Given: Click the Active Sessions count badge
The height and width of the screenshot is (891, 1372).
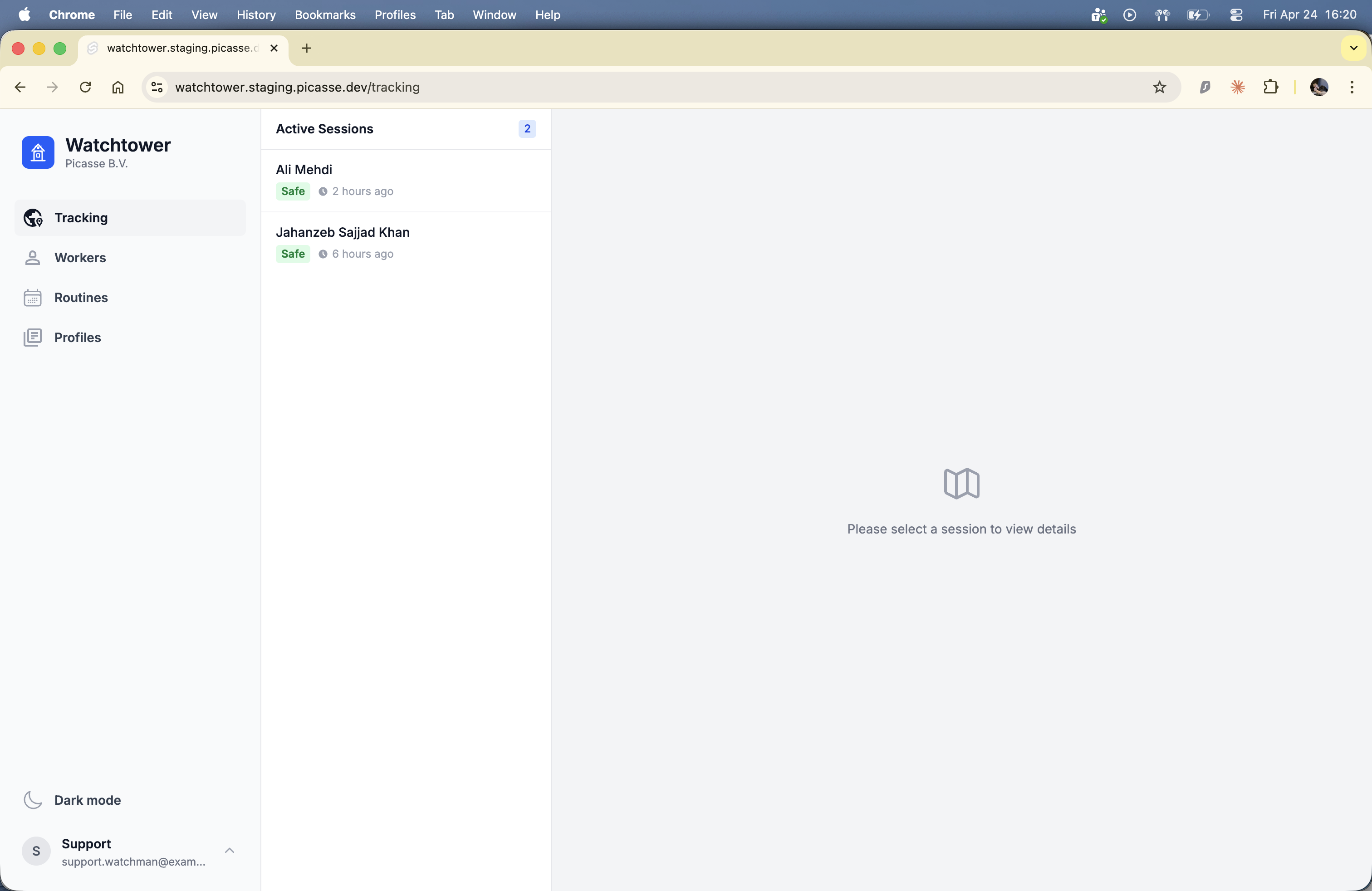Looking at the screenshot, I should pos(527,128).
